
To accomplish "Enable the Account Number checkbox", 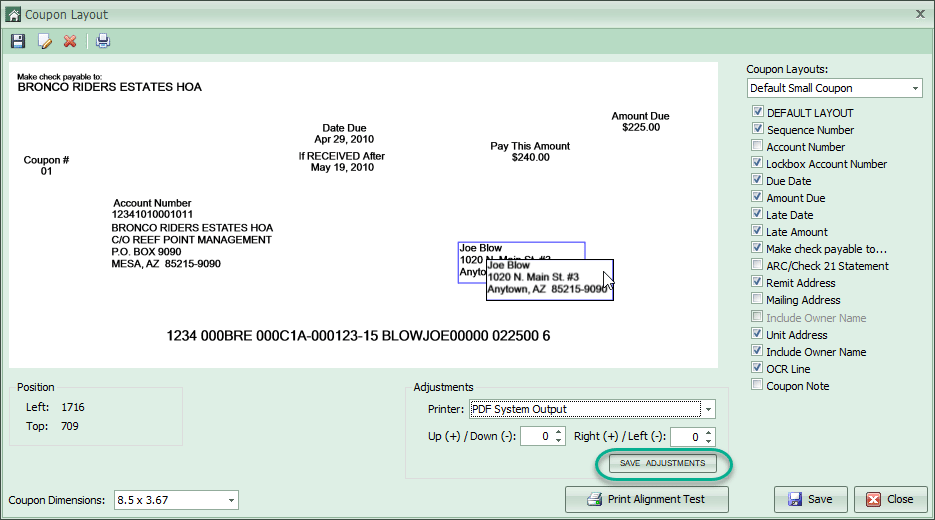I will coord(757,146).
